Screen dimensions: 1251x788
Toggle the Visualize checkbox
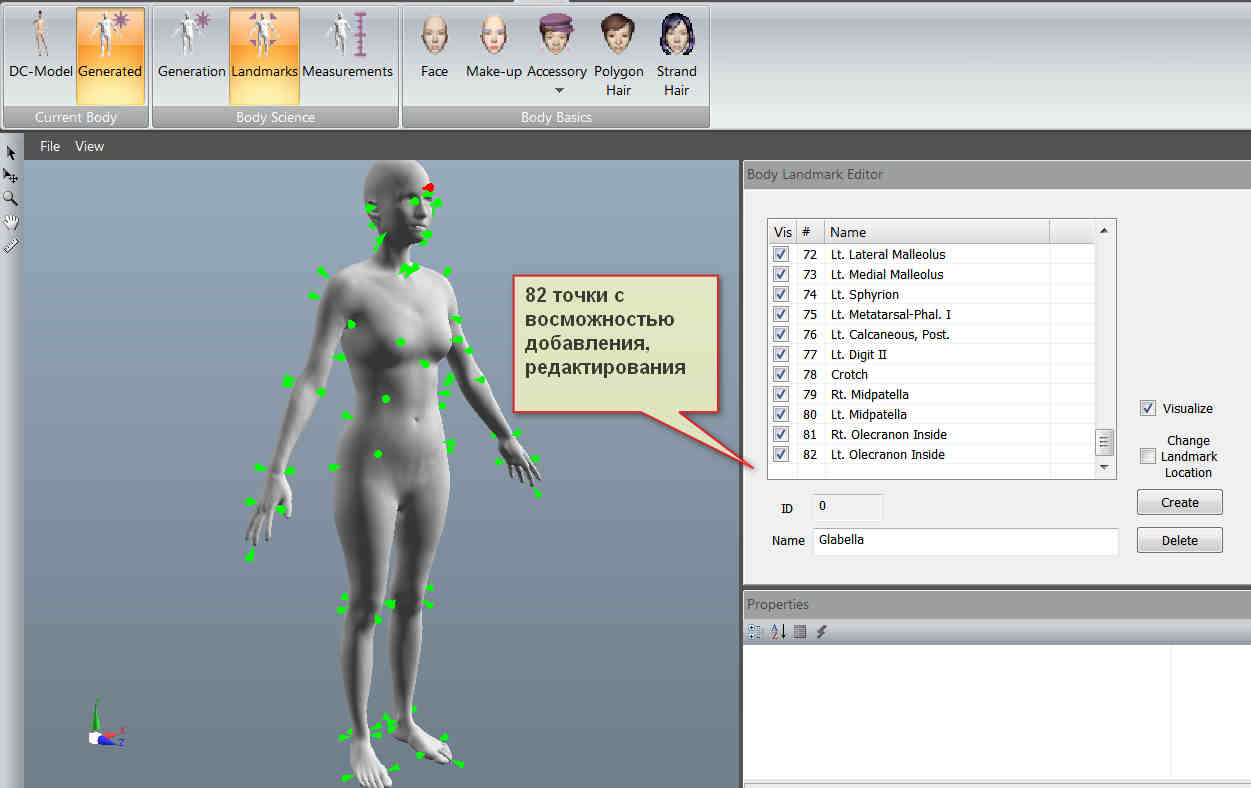[x=1148, y=408]
